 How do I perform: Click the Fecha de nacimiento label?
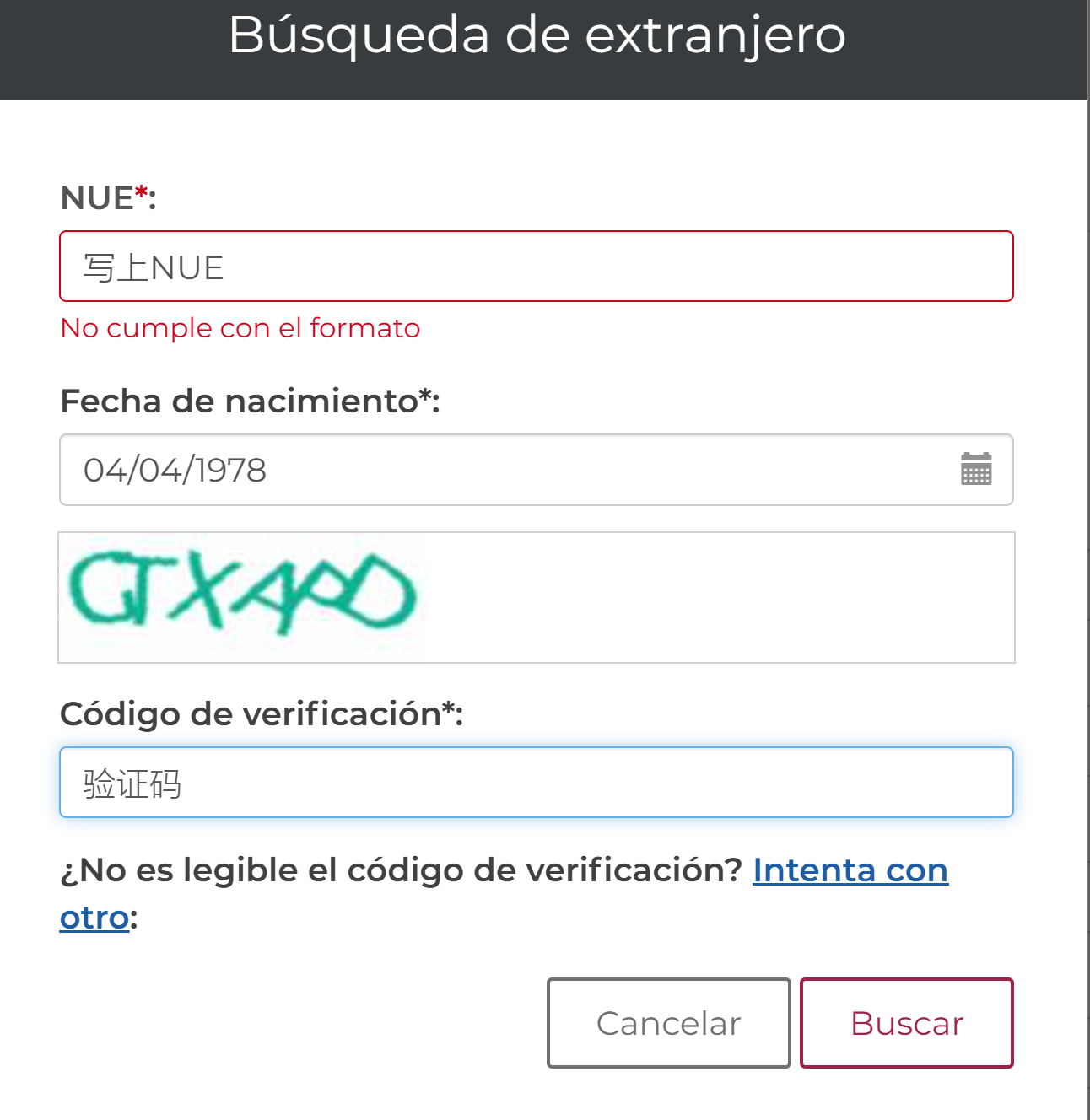point(250,401)
